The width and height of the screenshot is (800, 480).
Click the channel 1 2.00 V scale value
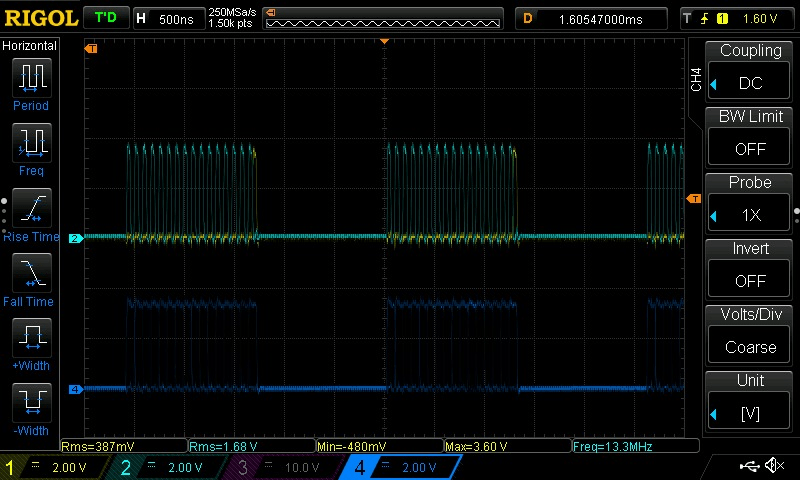(69, 467)
